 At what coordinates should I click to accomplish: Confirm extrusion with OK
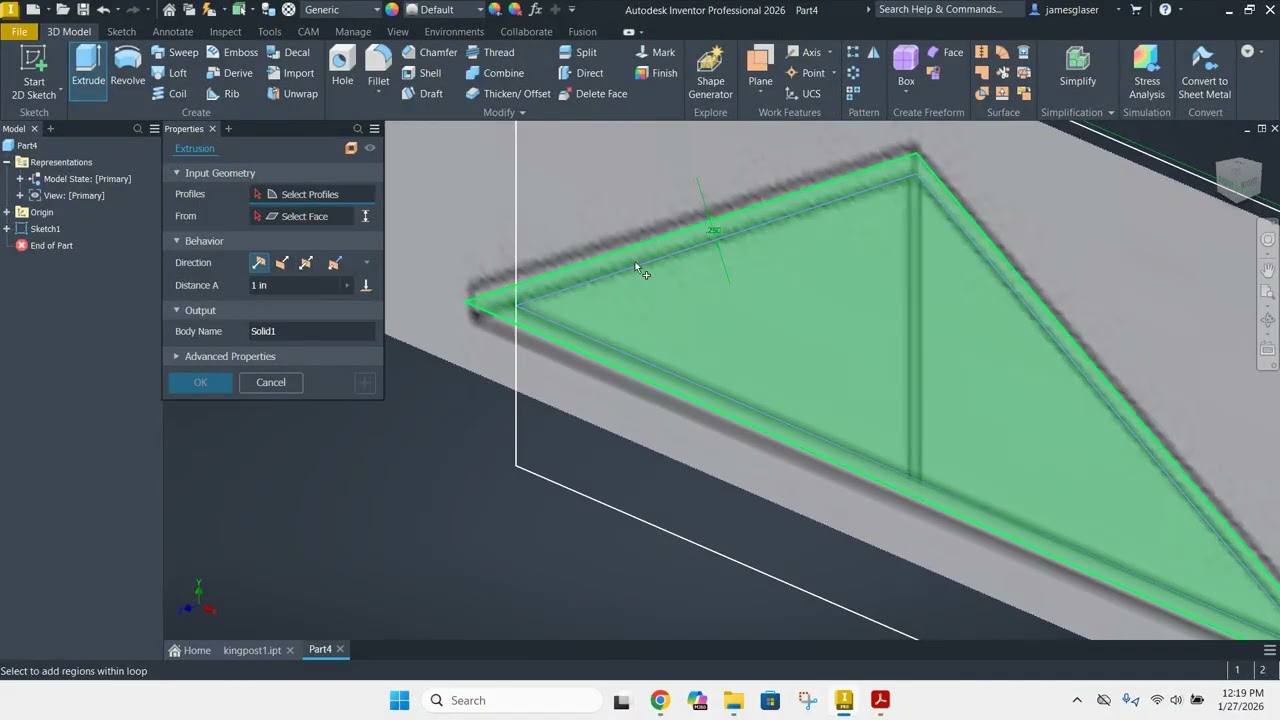[x=200, y=382]
